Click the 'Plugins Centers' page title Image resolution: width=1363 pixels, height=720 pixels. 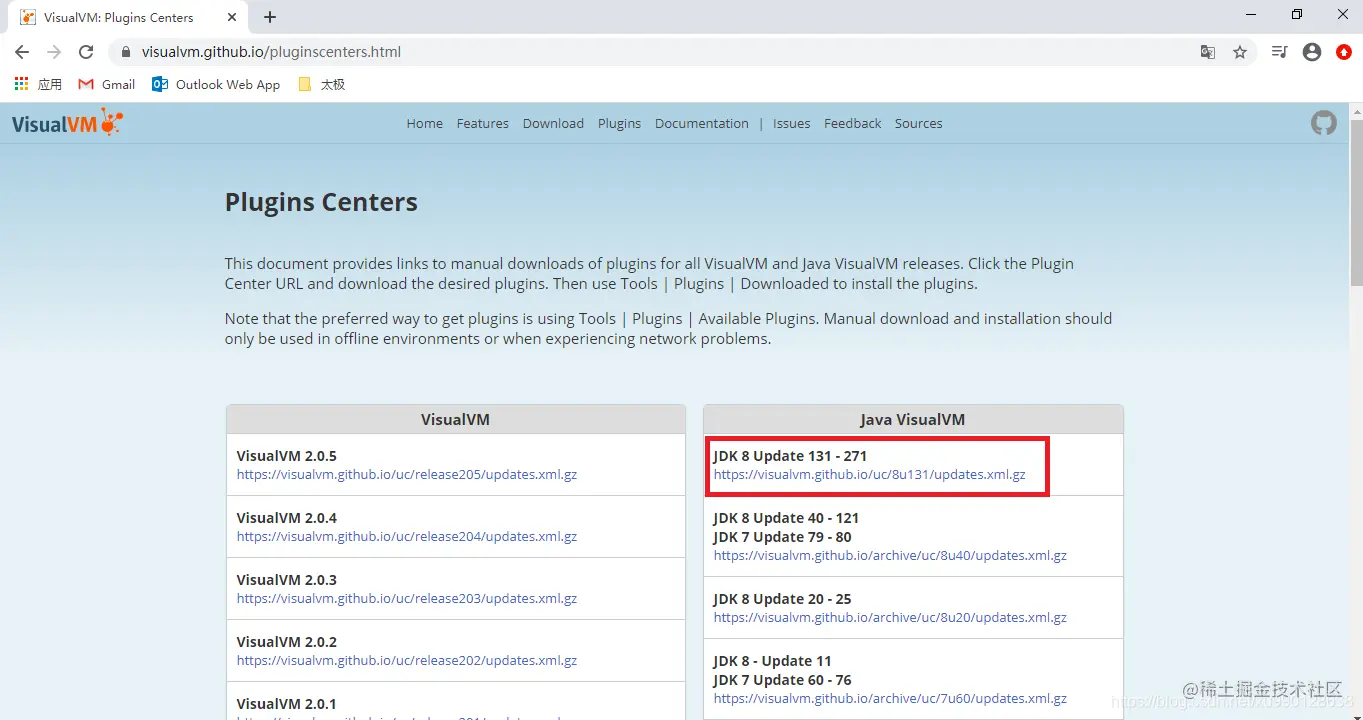click(x=321, y=202)
